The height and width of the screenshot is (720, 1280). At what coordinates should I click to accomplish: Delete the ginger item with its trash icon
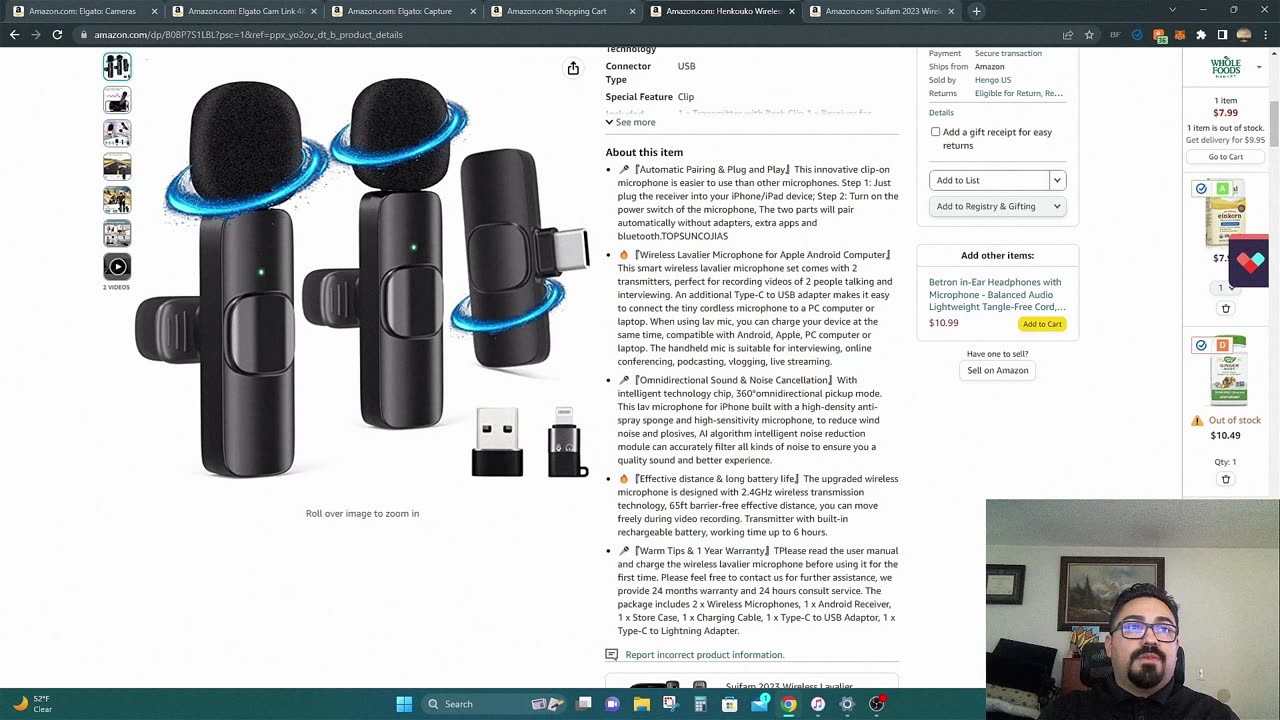1226,479
